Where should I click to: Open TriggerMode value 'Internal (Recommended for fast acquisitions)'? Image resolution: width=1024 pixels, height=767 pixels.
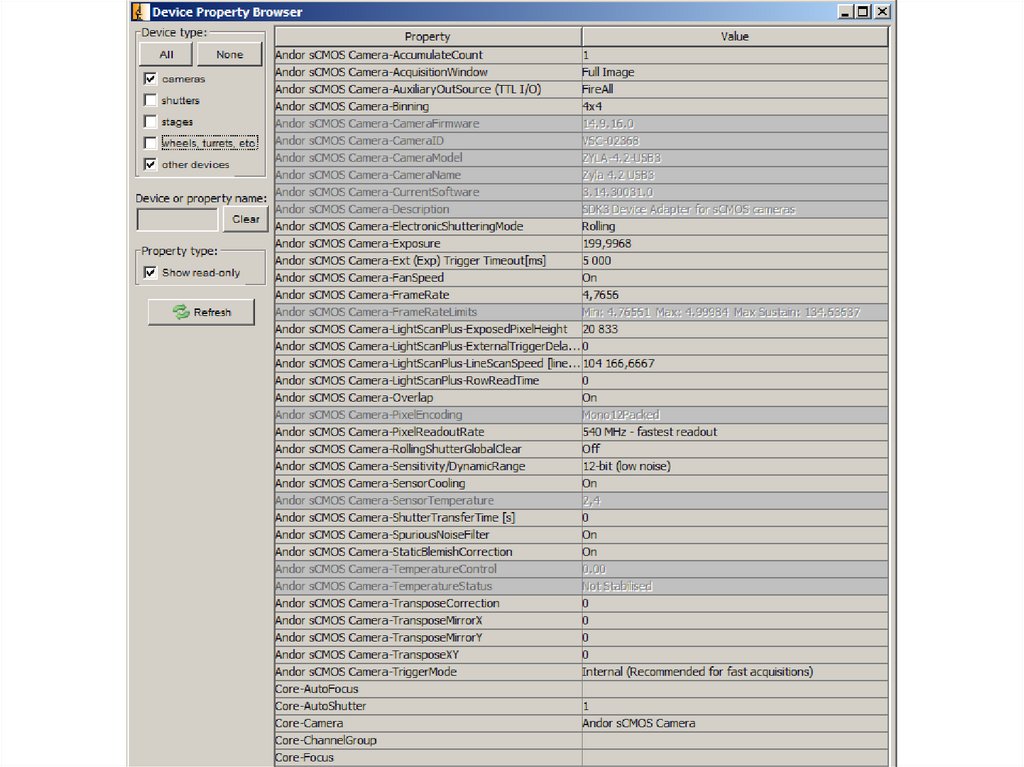(x=735, y=672)
